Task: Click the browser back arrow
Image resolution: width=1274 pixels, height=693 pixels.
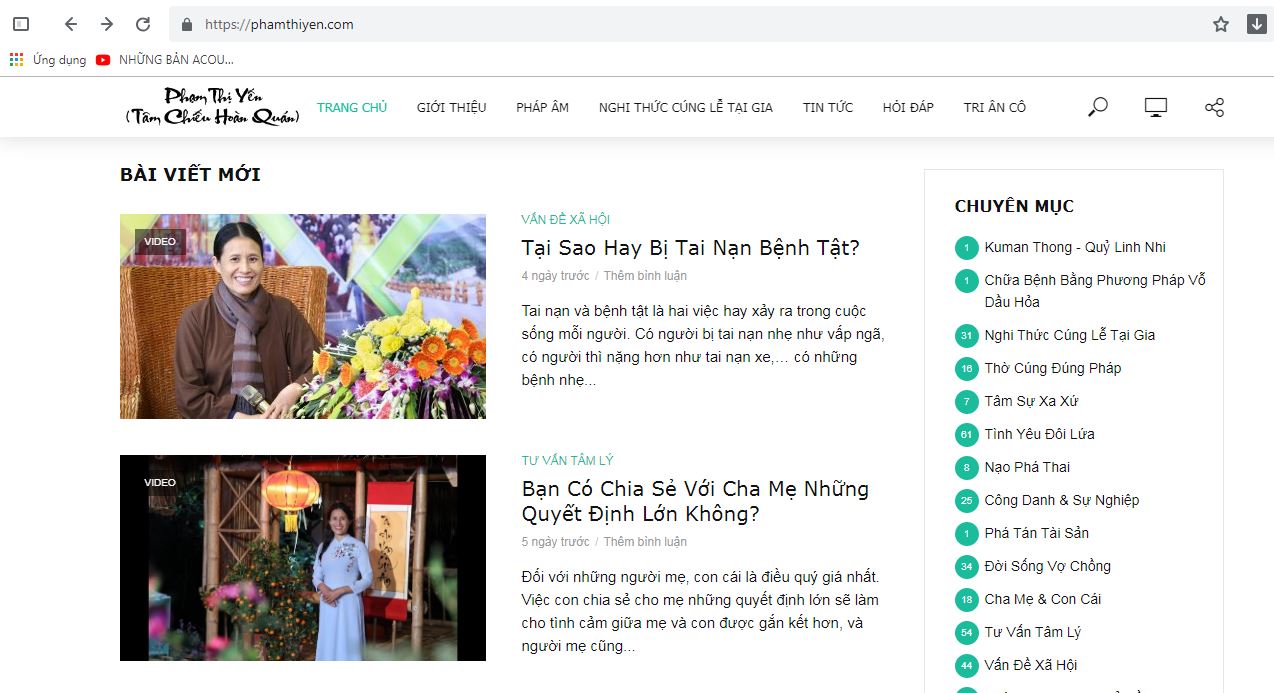Action: click(70, 24)
